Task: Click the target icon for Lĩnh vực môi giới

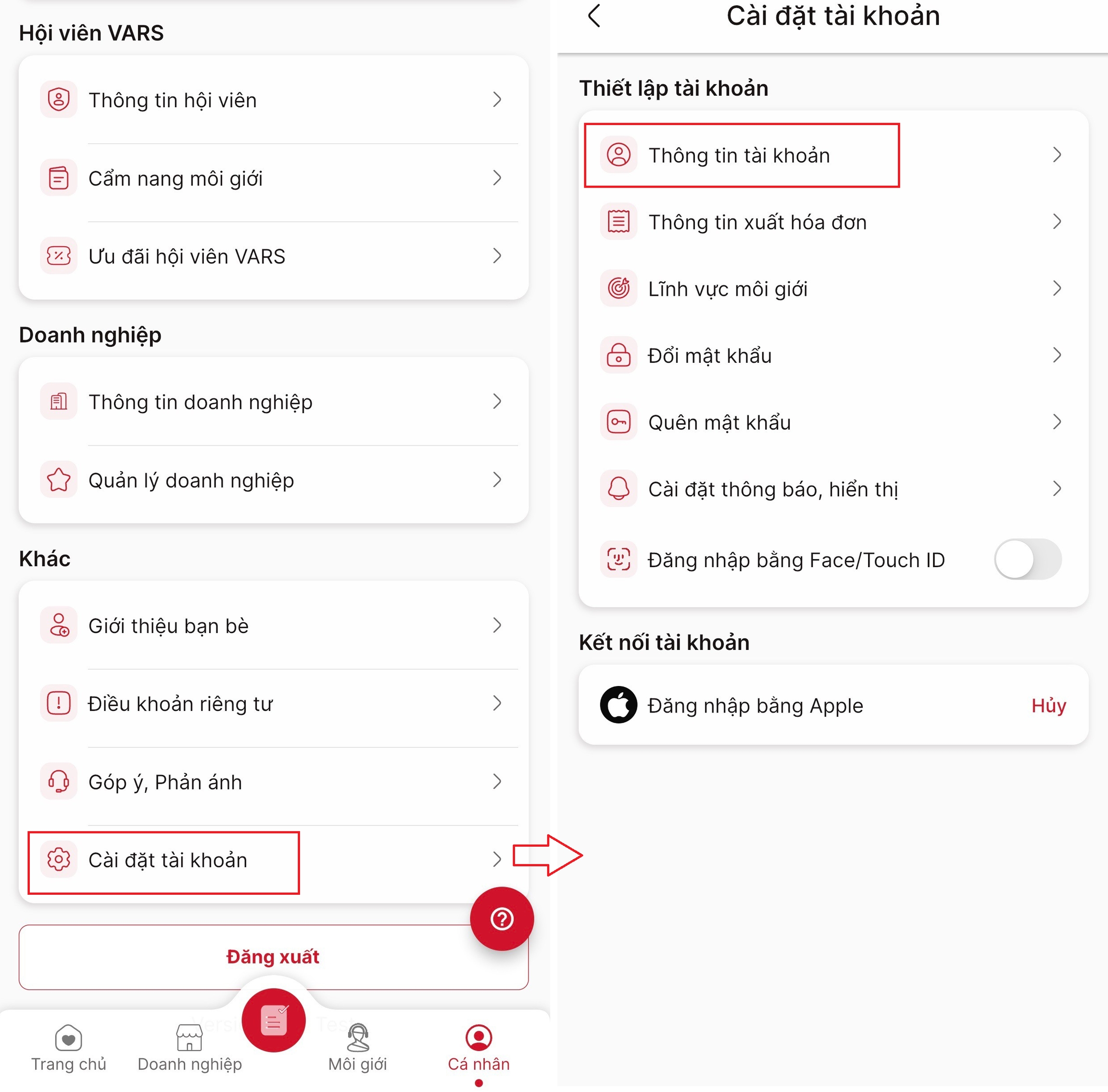Action: pos(618,288)
